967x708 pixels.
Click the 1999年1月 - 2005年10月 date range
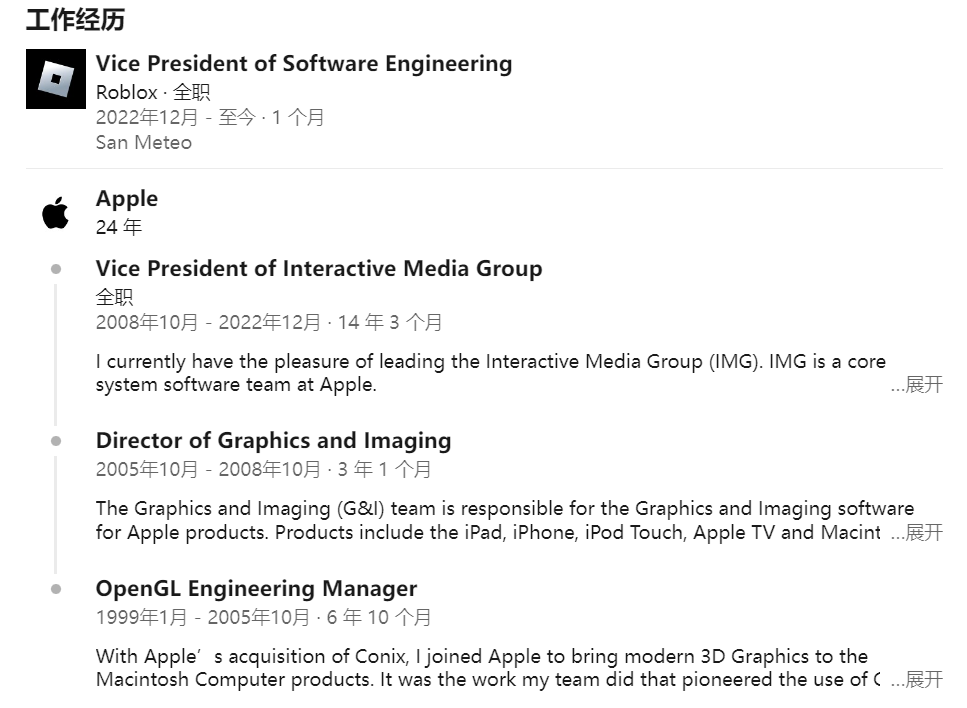click(203, 617)
